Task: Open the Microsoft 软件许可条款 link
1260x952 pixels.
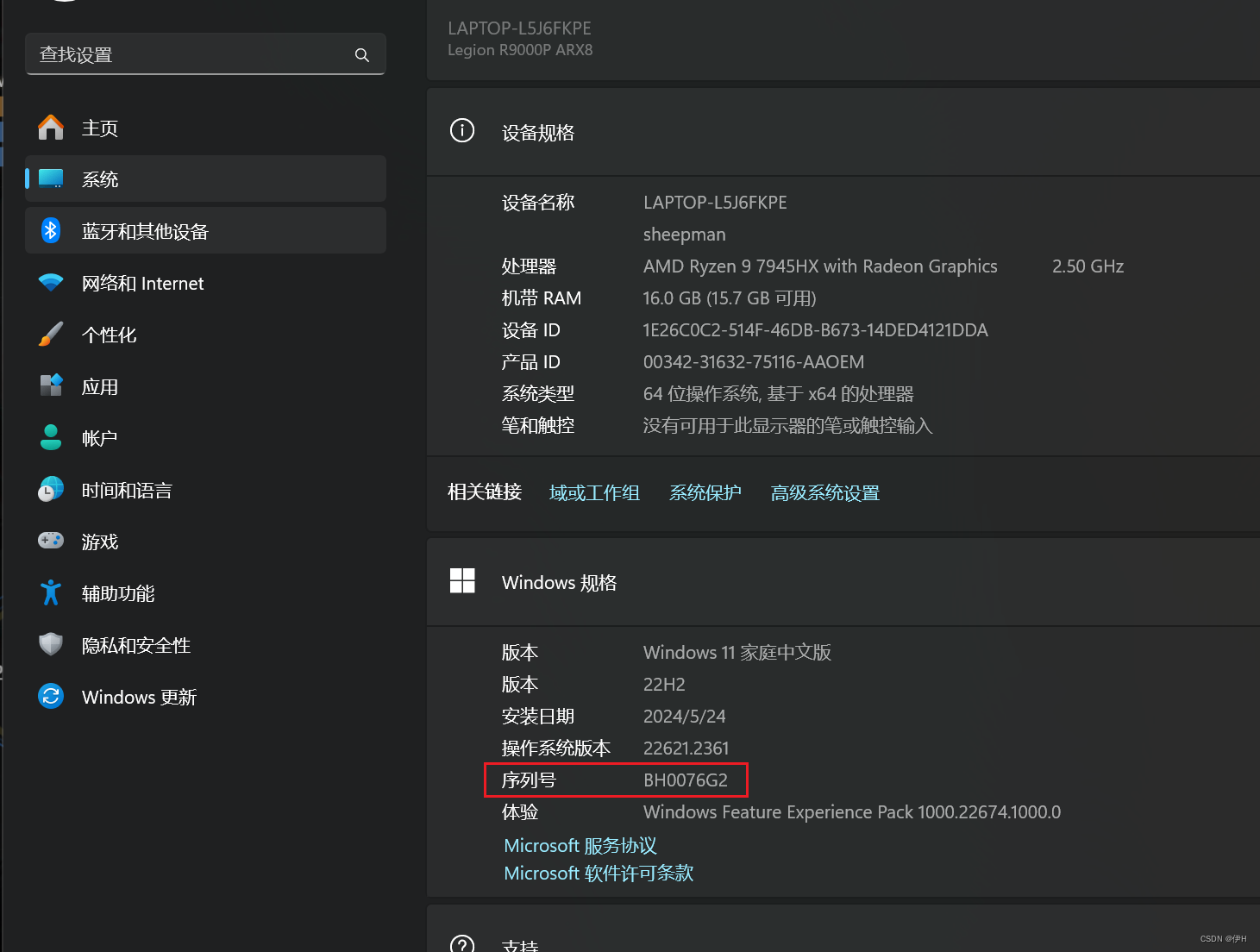Action: click(599, 874)
